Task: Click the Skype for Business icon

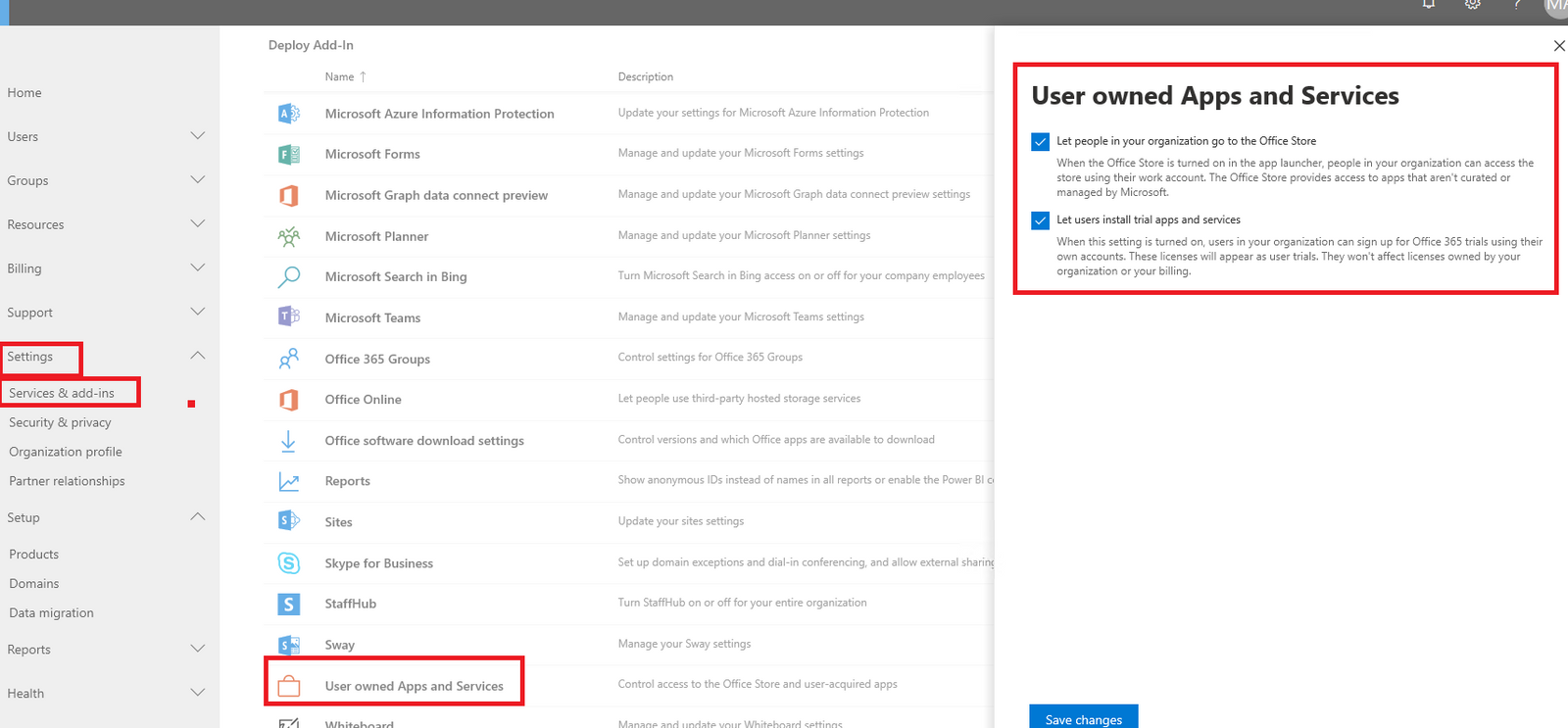Action: click(x=288, y=563)
